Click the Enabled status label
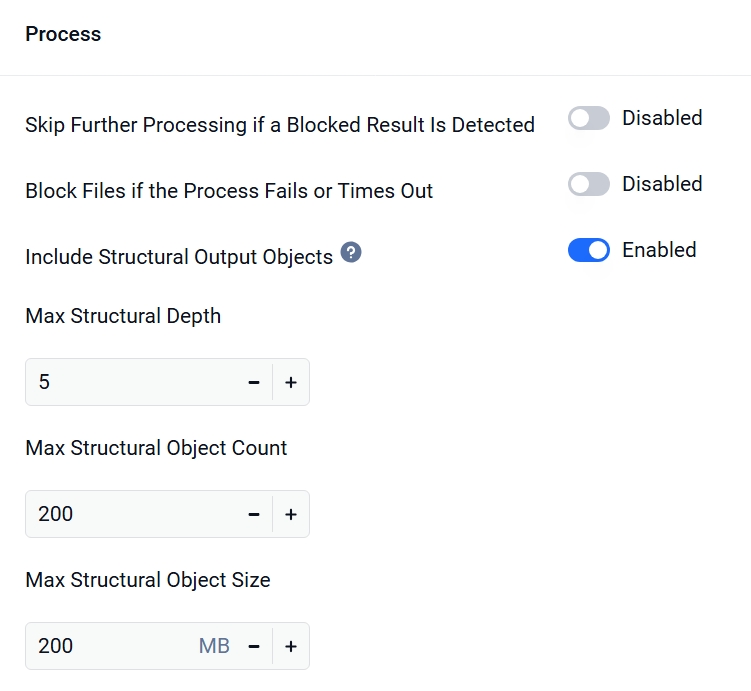The image size is (751, 691). [659, 250]
